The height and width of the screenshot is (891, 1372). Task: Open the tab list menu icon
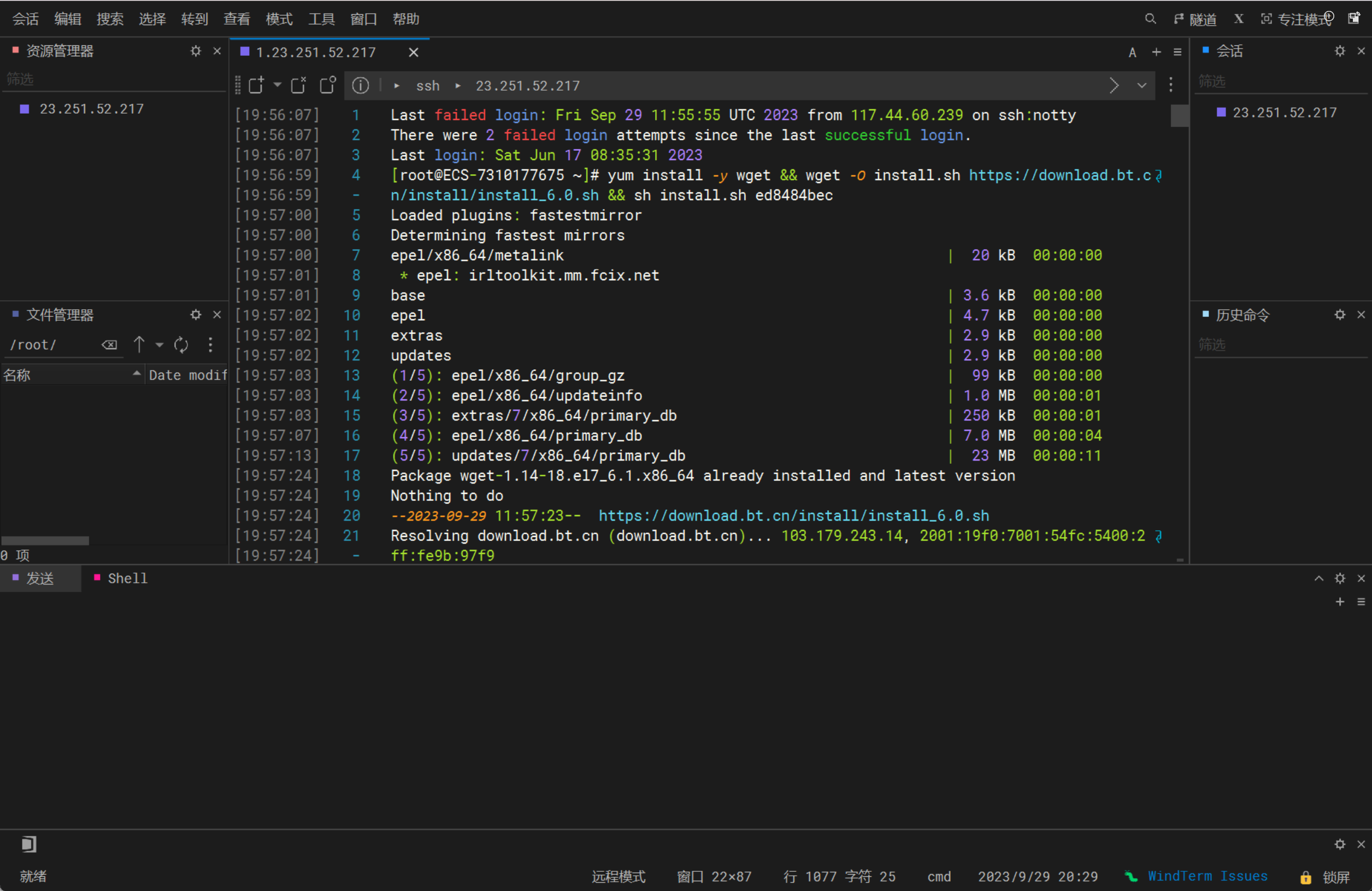point(1177,52)
